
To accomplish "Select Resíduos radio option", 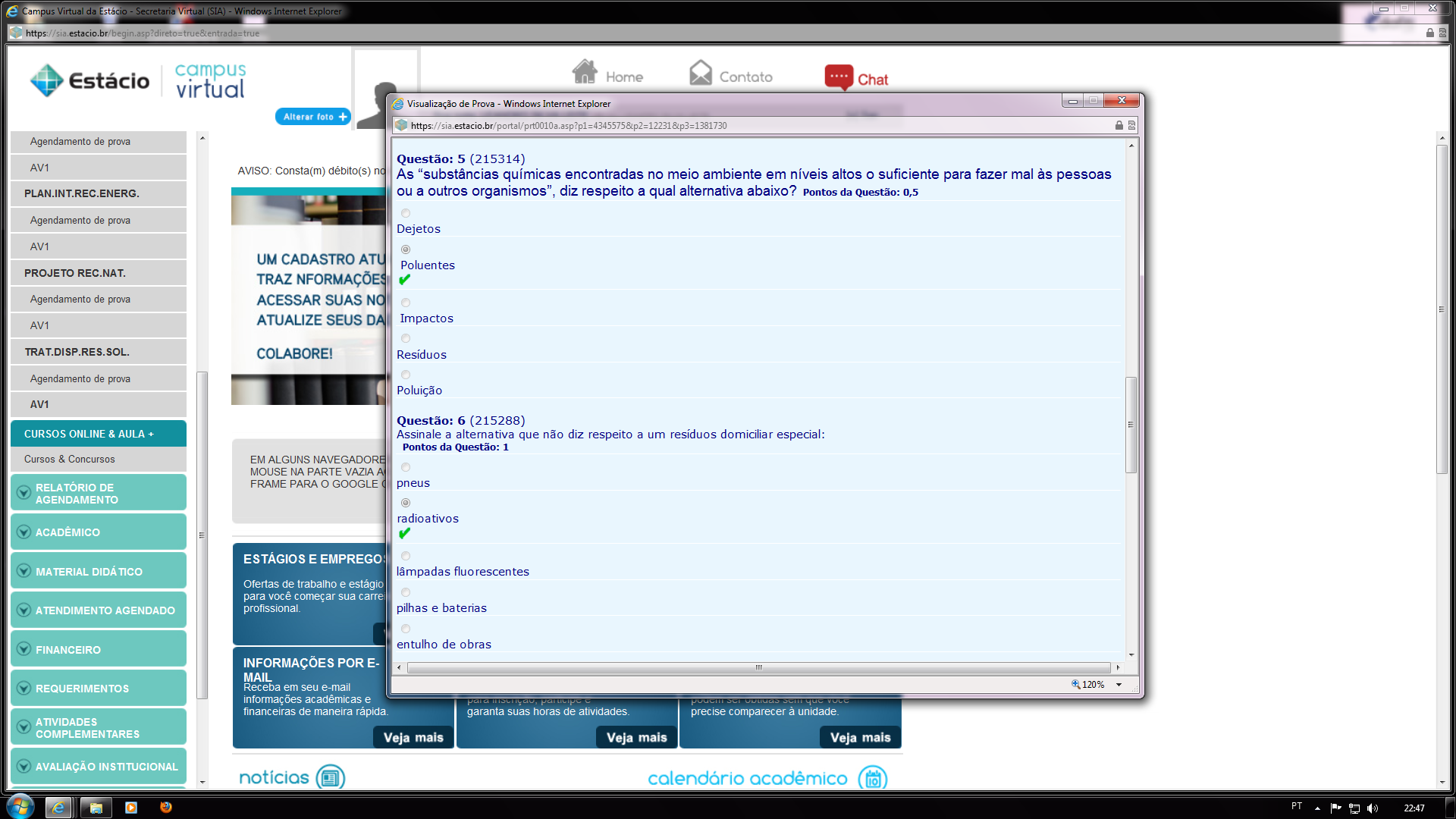I will point(406,338).
